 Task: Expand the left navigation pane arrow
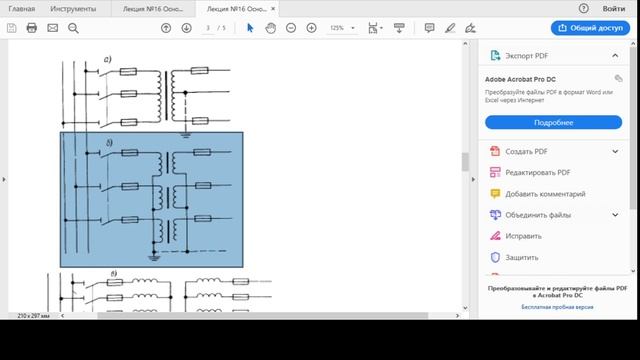click(x=4, y=179)
